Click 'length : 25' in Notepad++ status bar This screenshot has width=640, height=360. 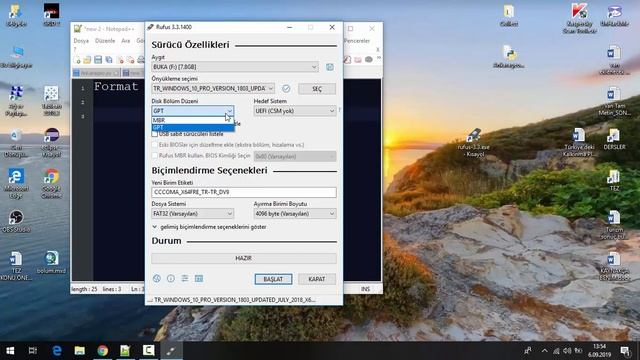pyautogui.click(x=84, y=289)
